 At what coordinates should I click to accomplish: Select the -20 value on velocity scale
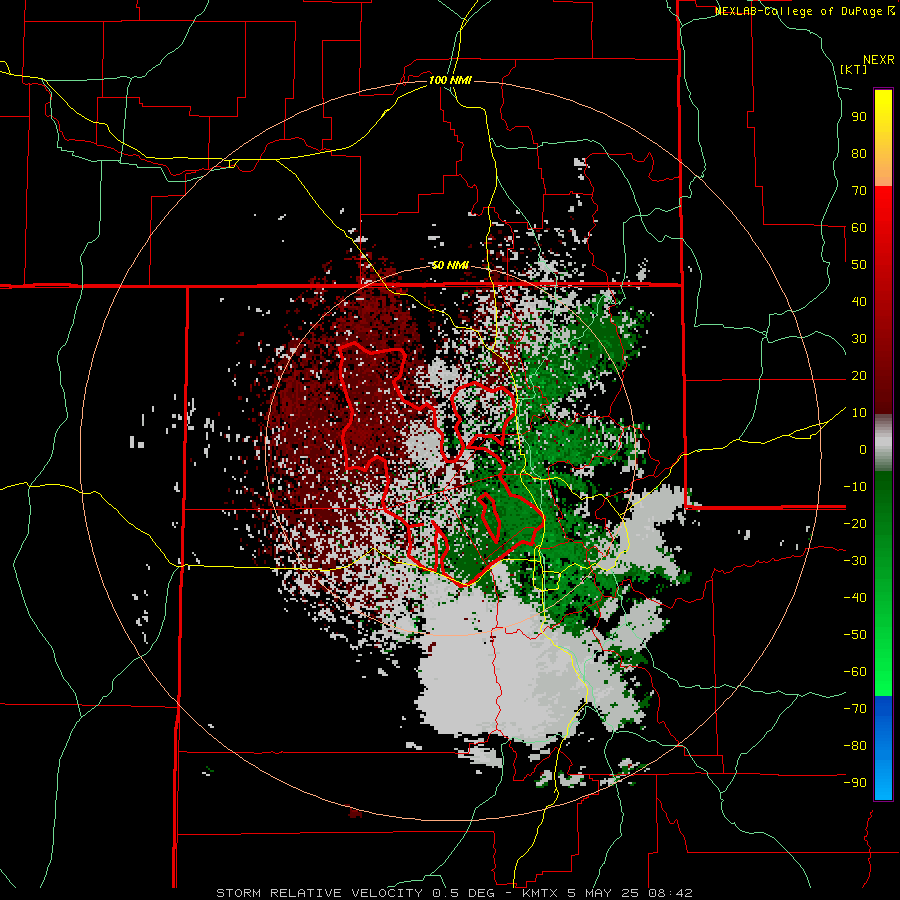tap(855, 524)
